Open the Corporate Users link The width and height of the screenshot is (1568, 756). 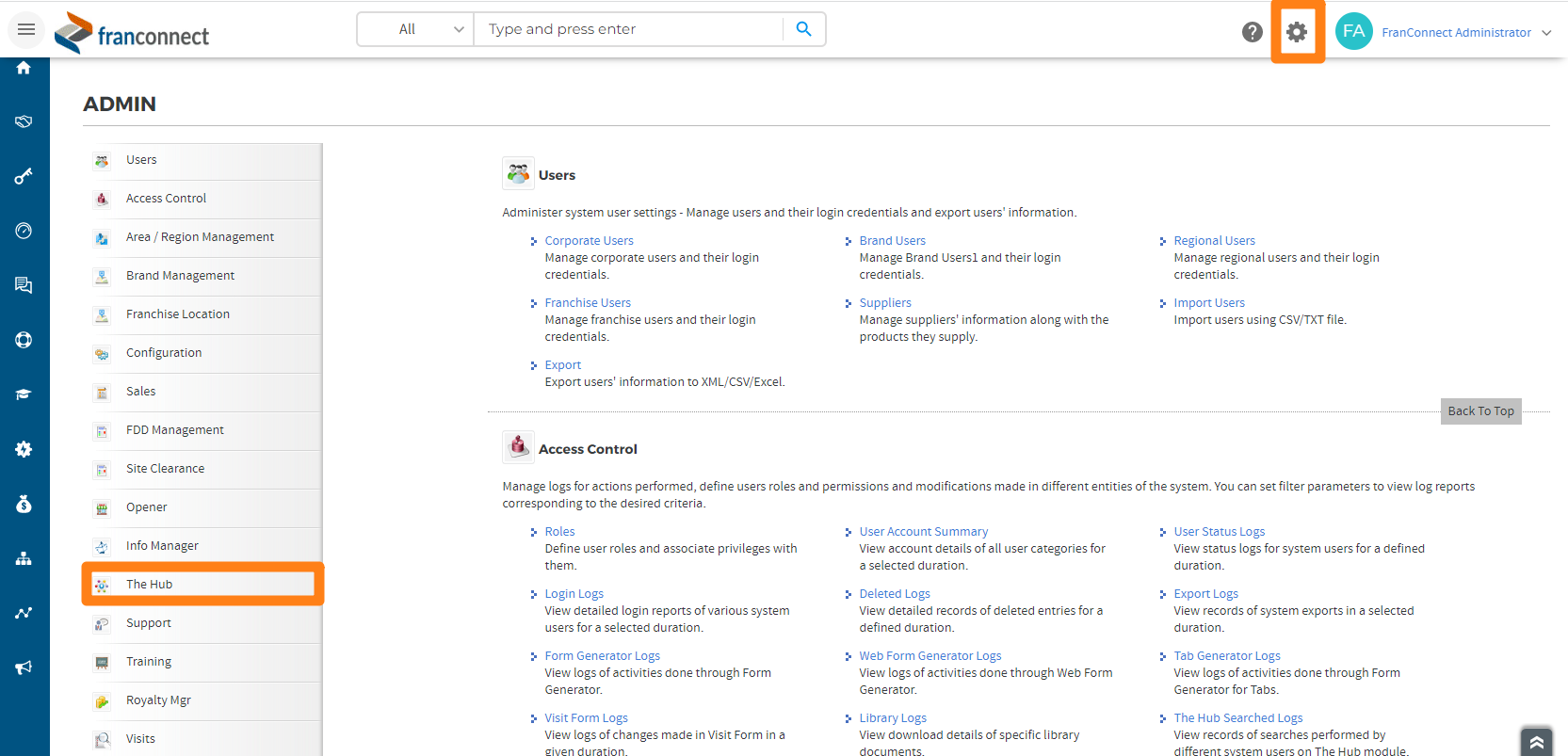click(x=589, y=241)
